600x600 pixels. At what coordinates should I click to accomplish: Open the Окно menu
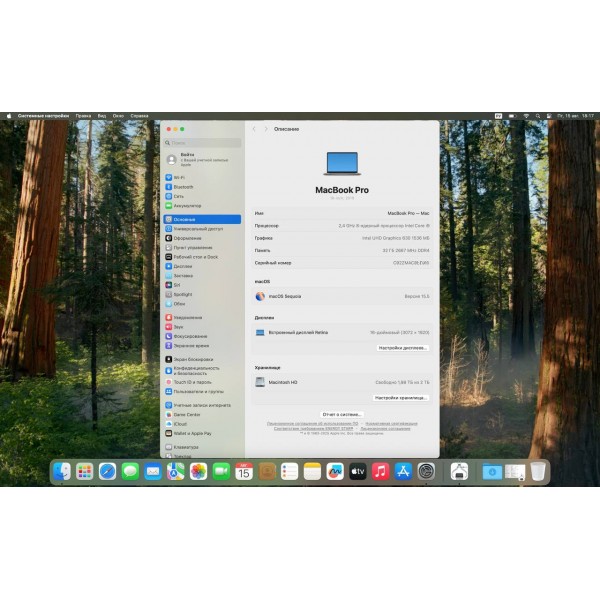(118, 116)
